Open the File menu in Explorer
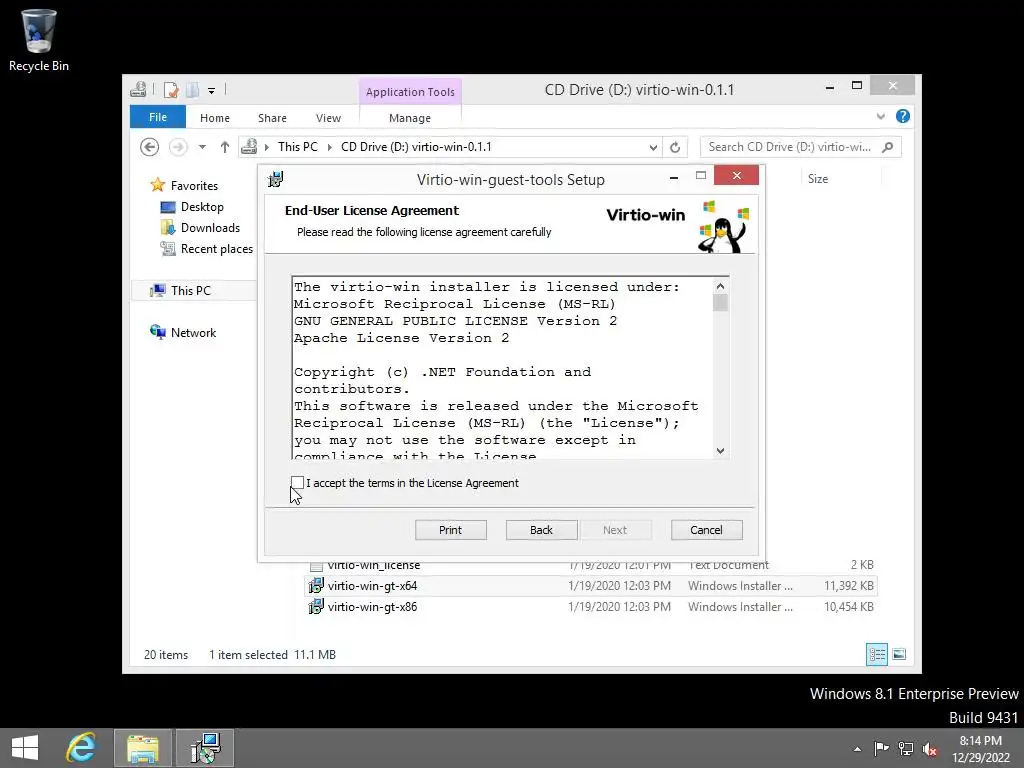1024x768 pixels. (x=157, y=117)
